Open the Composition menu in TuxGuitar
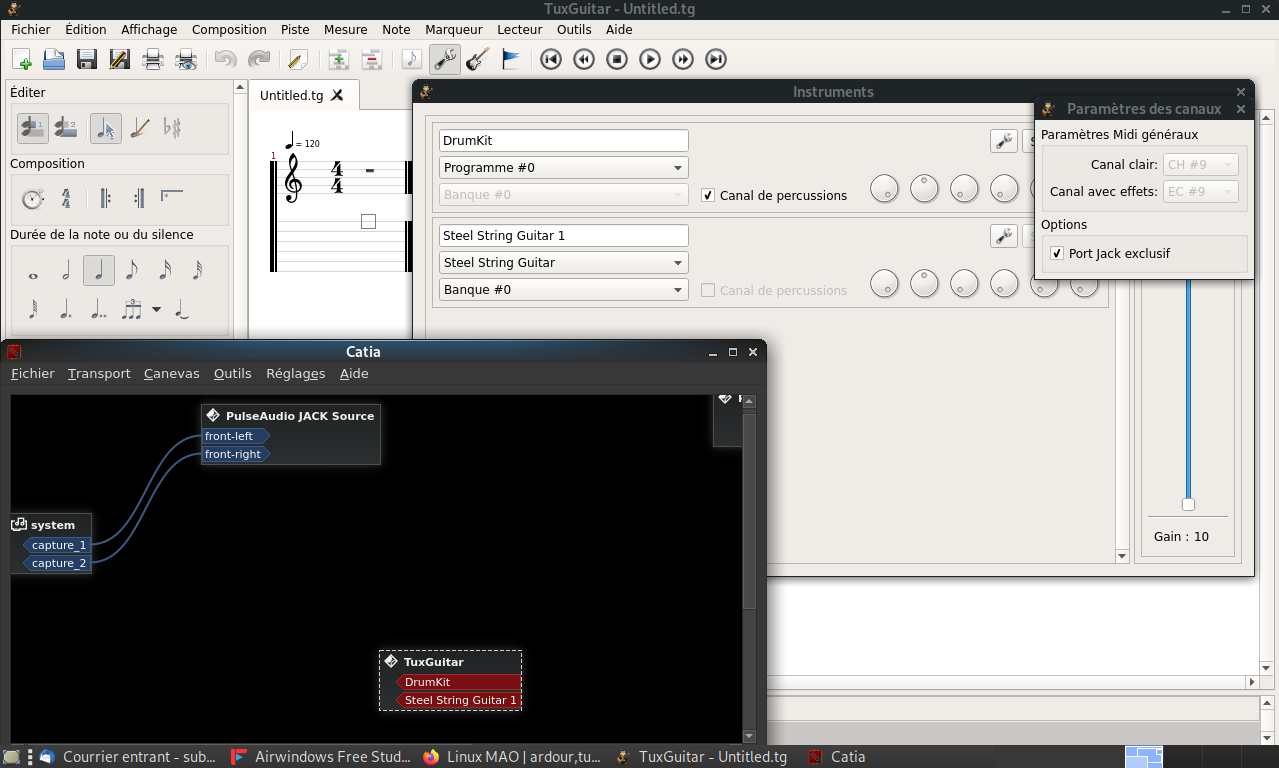The width and height of the screenshot is (1279, 768). coord(229,30)
